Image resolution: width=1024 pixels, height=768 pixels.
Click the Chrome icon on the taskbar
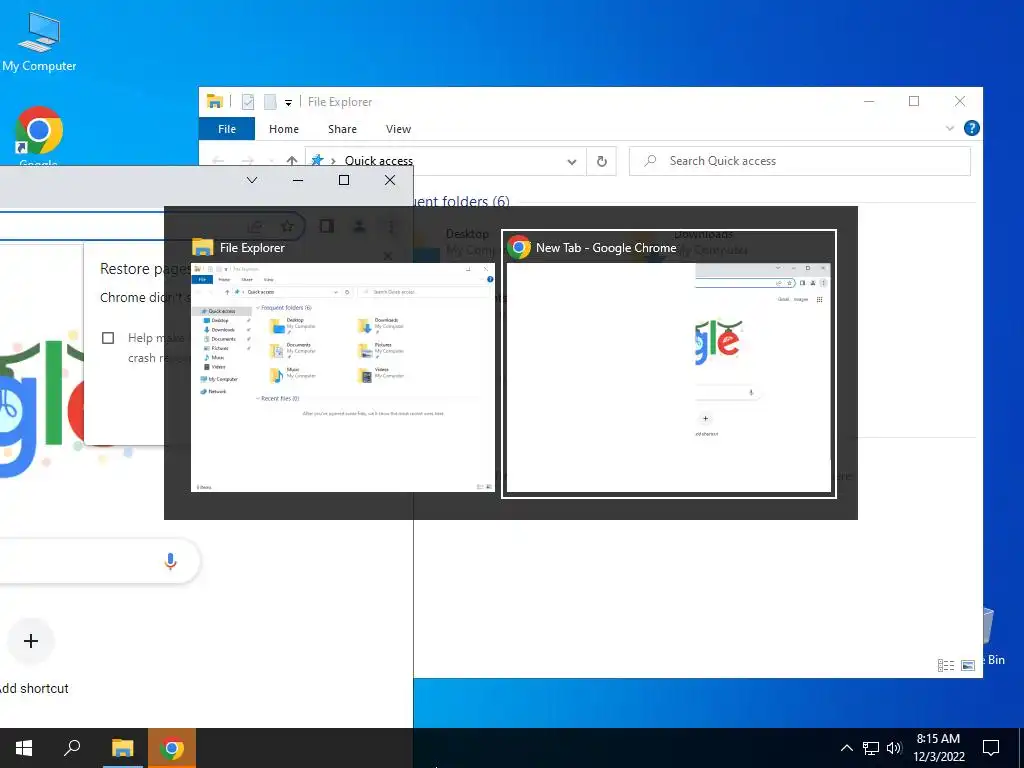click(x=172, y=748)
